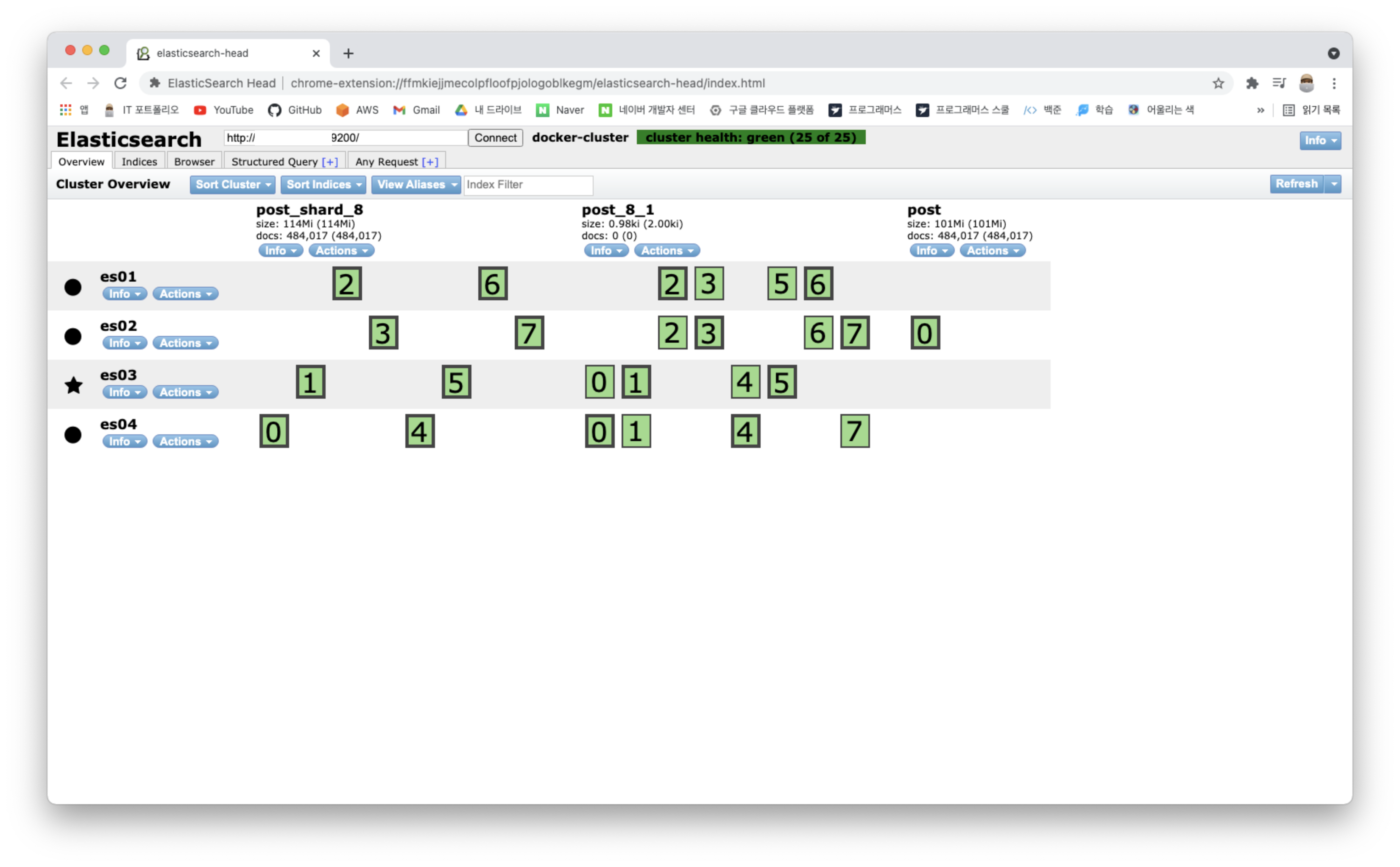Viewport: 1400px width, 867px height.
Task: Open the Refresh interval dropdown arrow
Action: tap(1333, 184)
